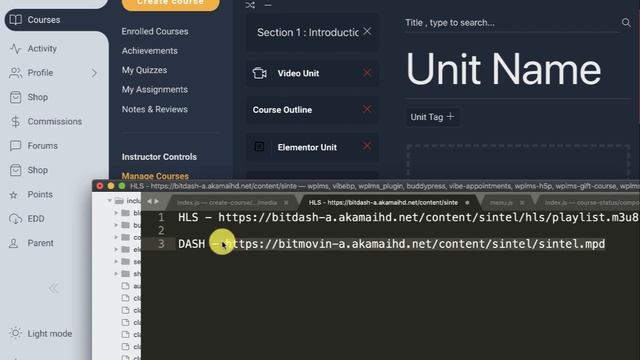Expand the Profile submenu chevron
This screenshot has width=640, height=360.
pos(94,73)
